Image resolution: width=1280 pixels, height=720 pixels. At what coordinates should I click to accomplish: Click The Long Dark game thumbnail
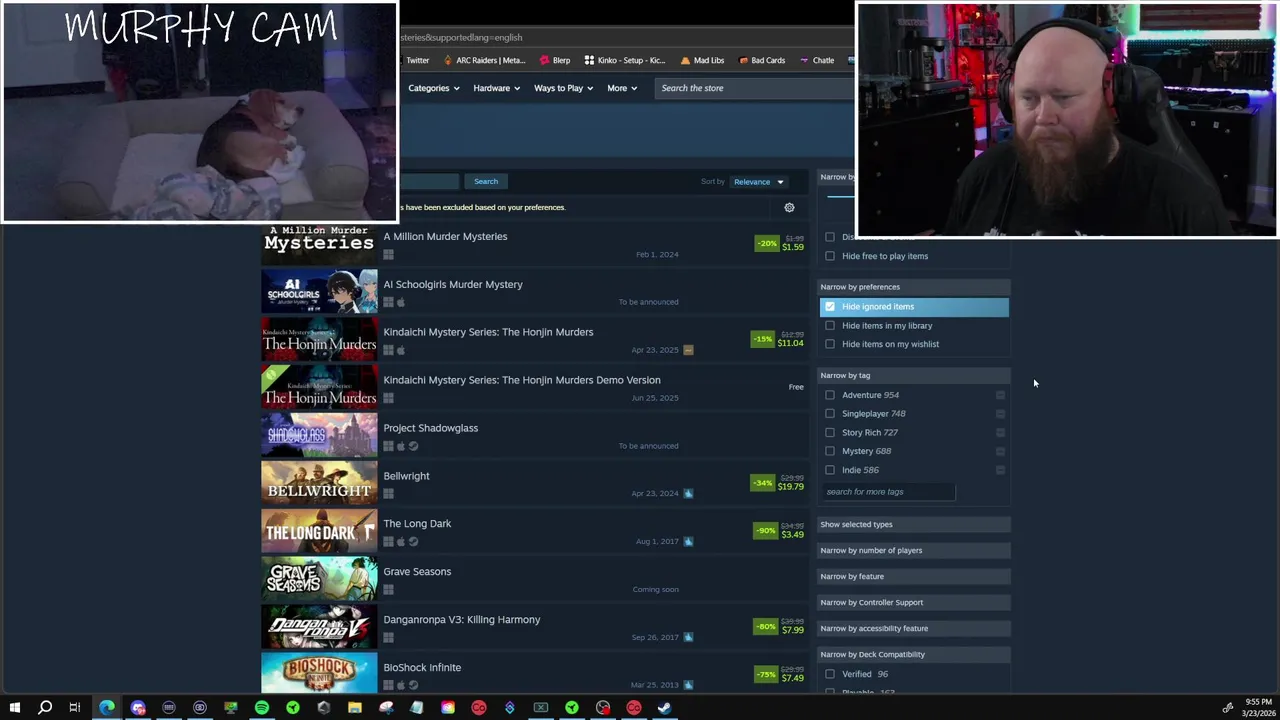pyautogui.click(x=319, y=532)
